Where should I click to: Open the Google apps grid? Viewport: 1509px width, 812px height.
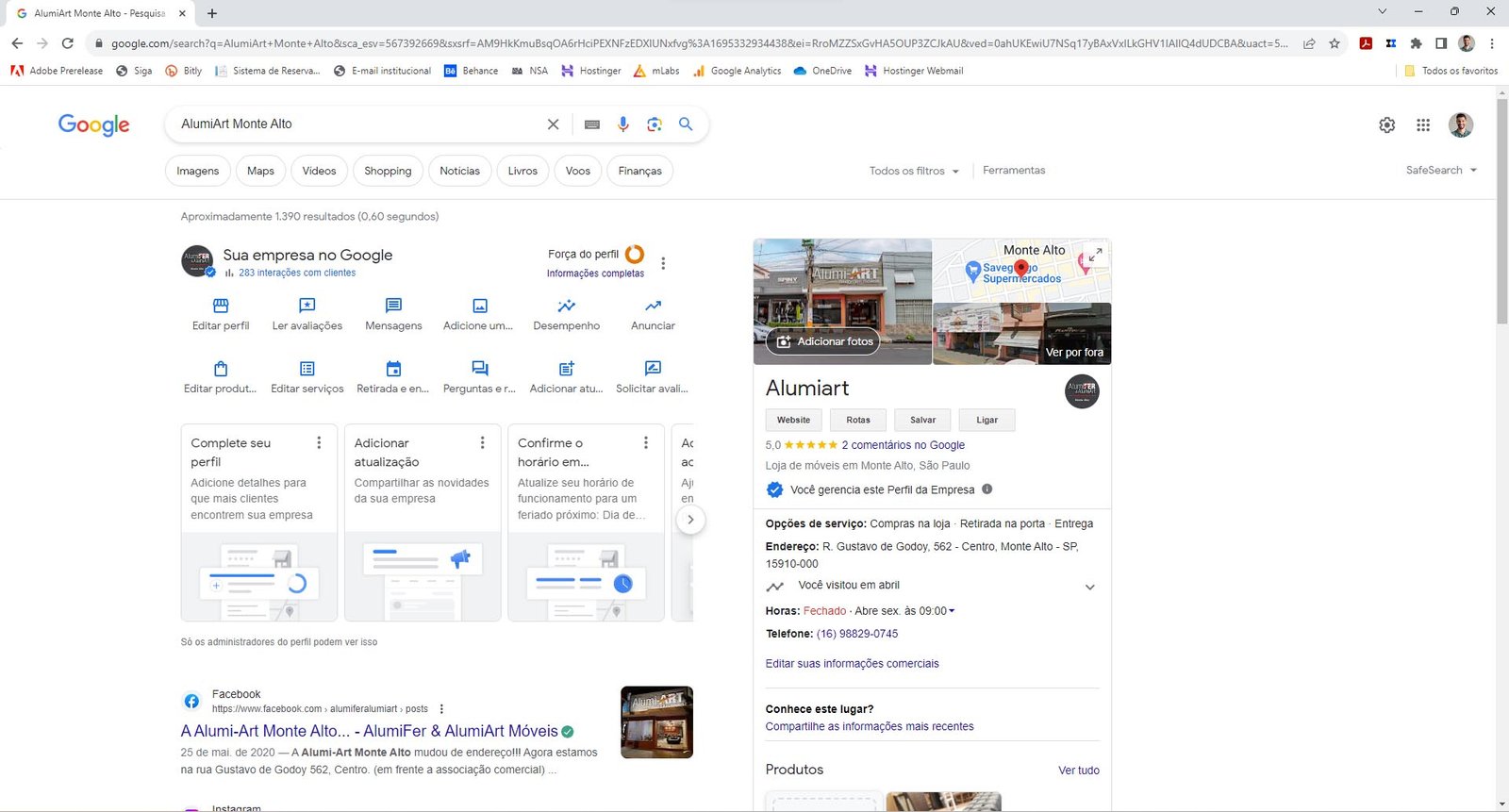pos(1423,124)
